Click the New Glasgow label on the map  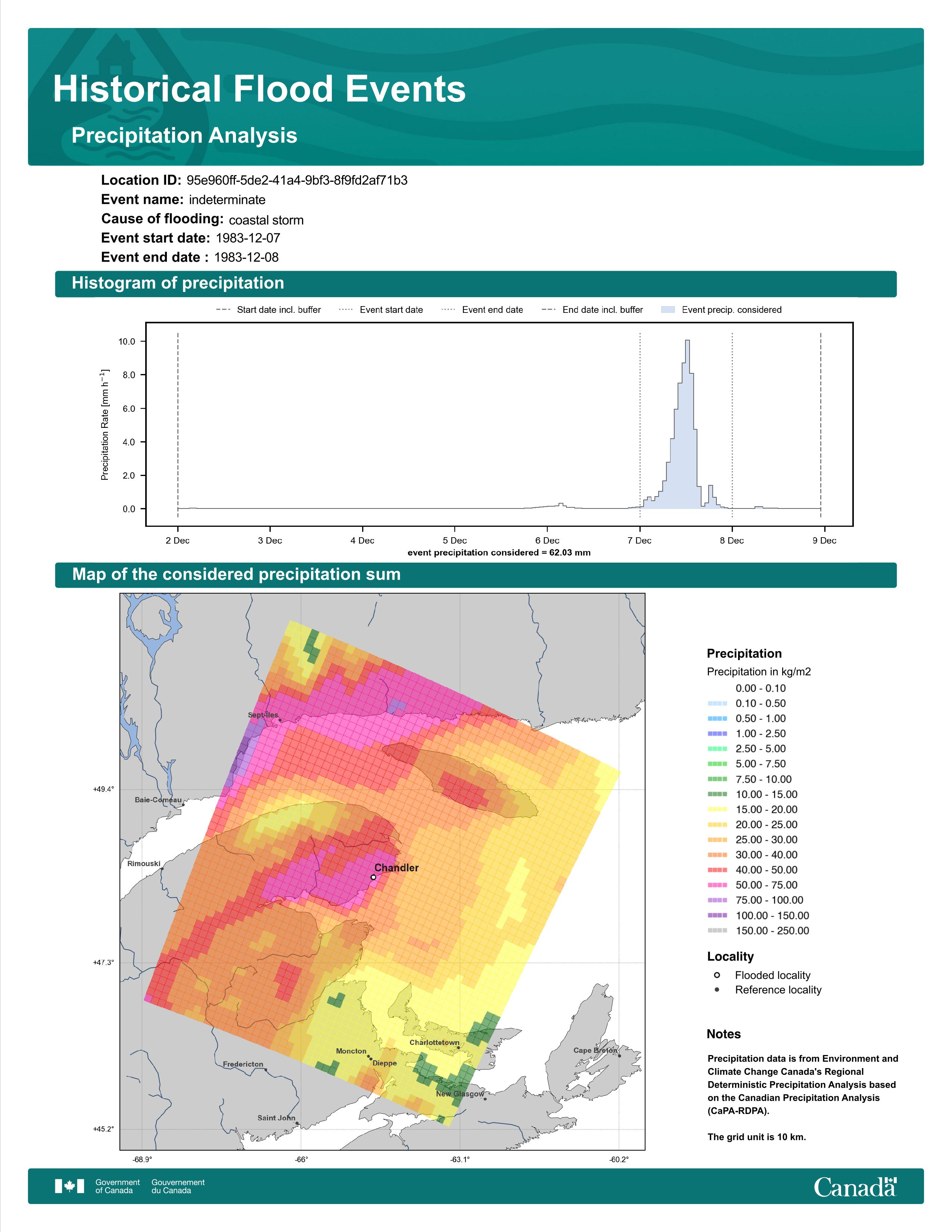[460, 1094]
